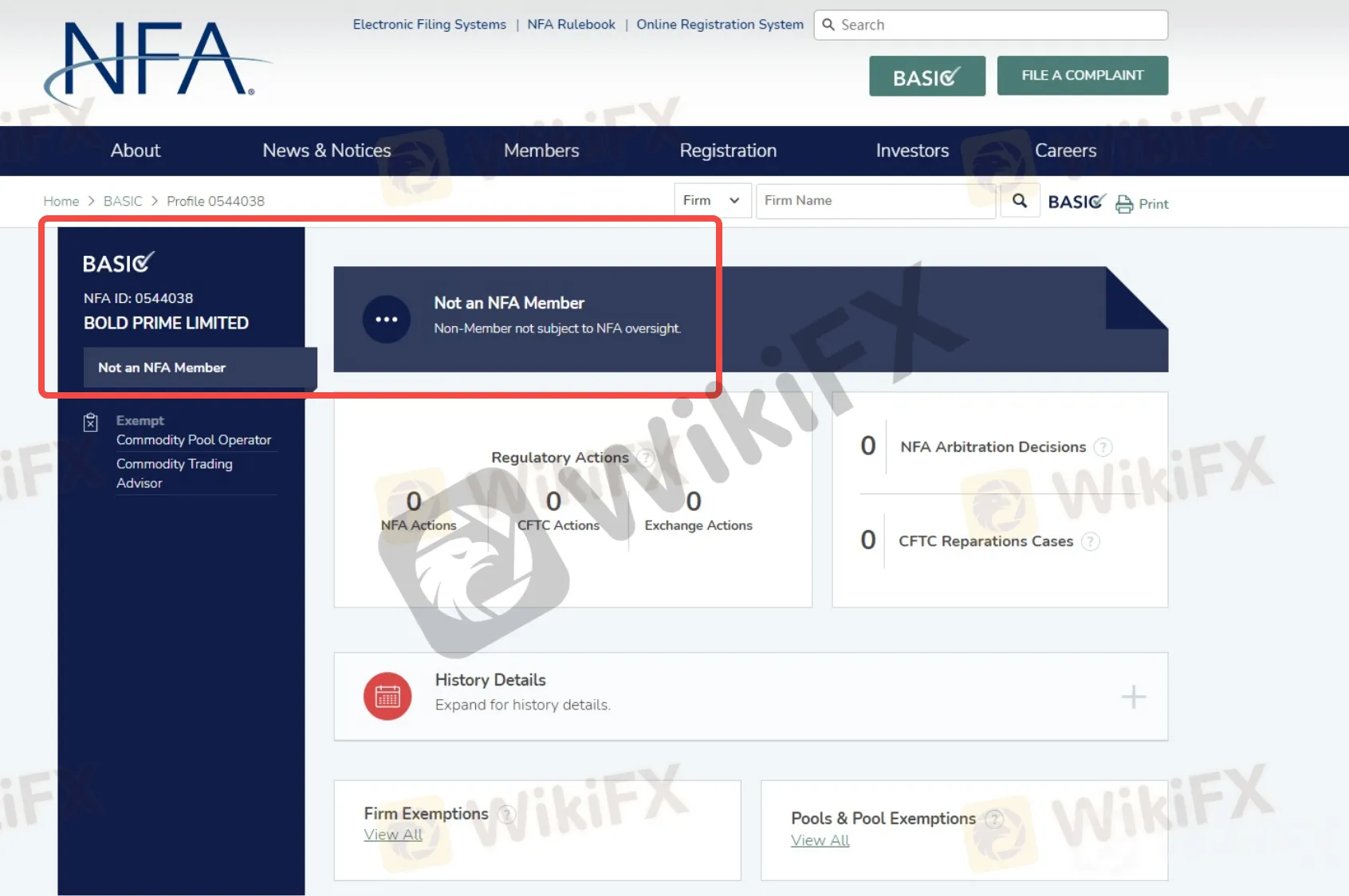Click the BASIC logo next to Print

pyautogui.click(x=1076, y=202)
